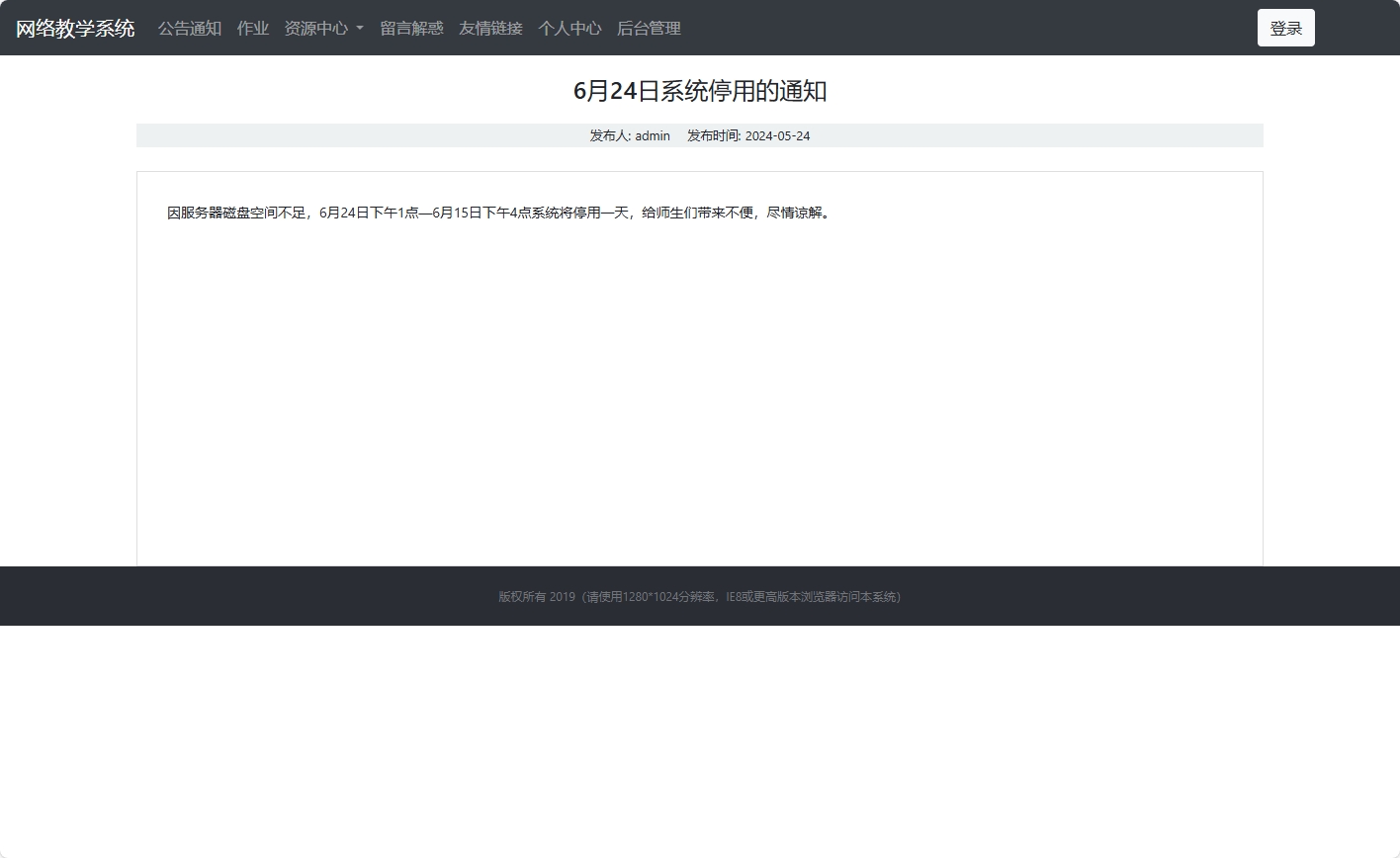The image size is (1400, 858).
Task: Open the 个人中心 page
Action: [569, 28]
